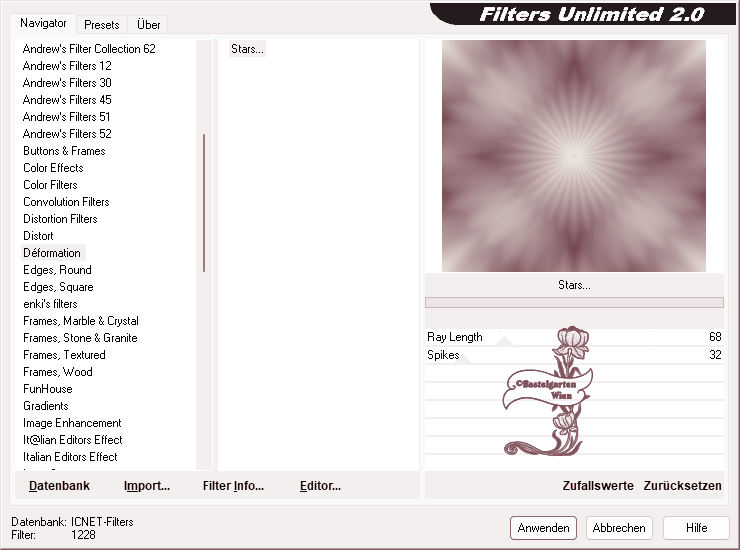Viewport: 740px width, 550px height.
Task: Click Zufallswerte to randomize settings
Action: [598, 486]
